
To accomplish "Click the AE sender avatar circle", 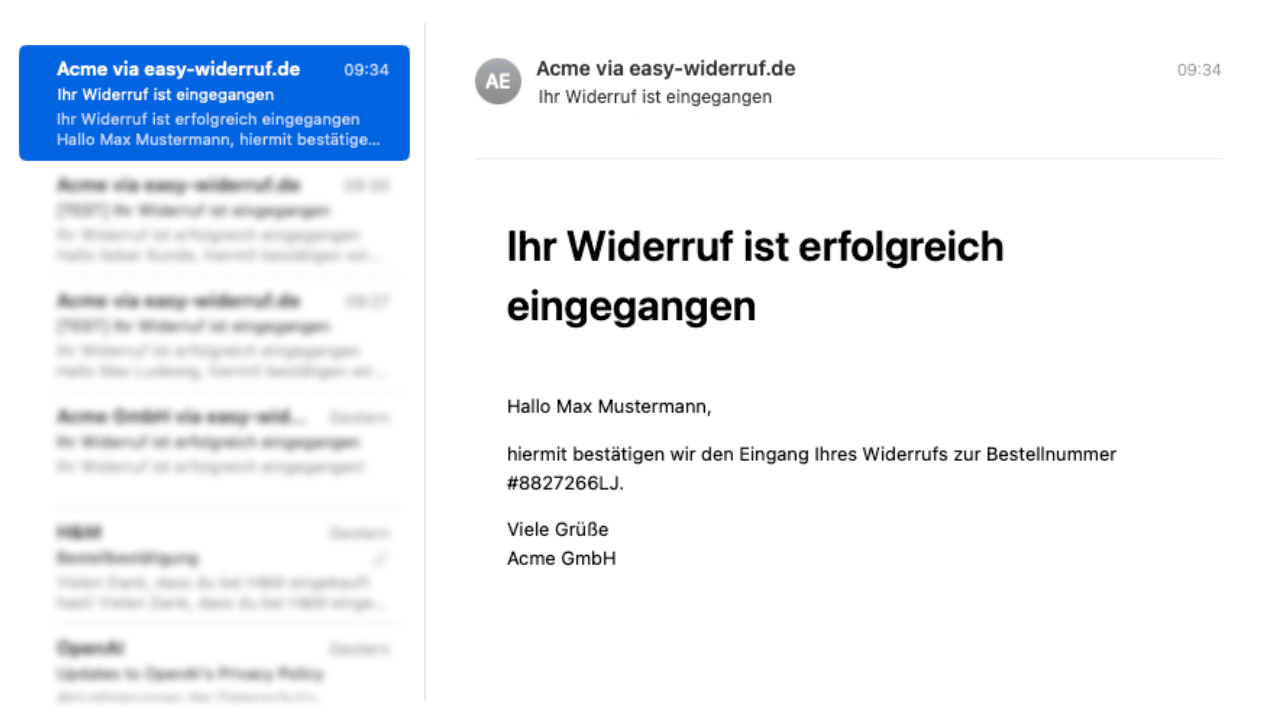I will coord(498,81).
